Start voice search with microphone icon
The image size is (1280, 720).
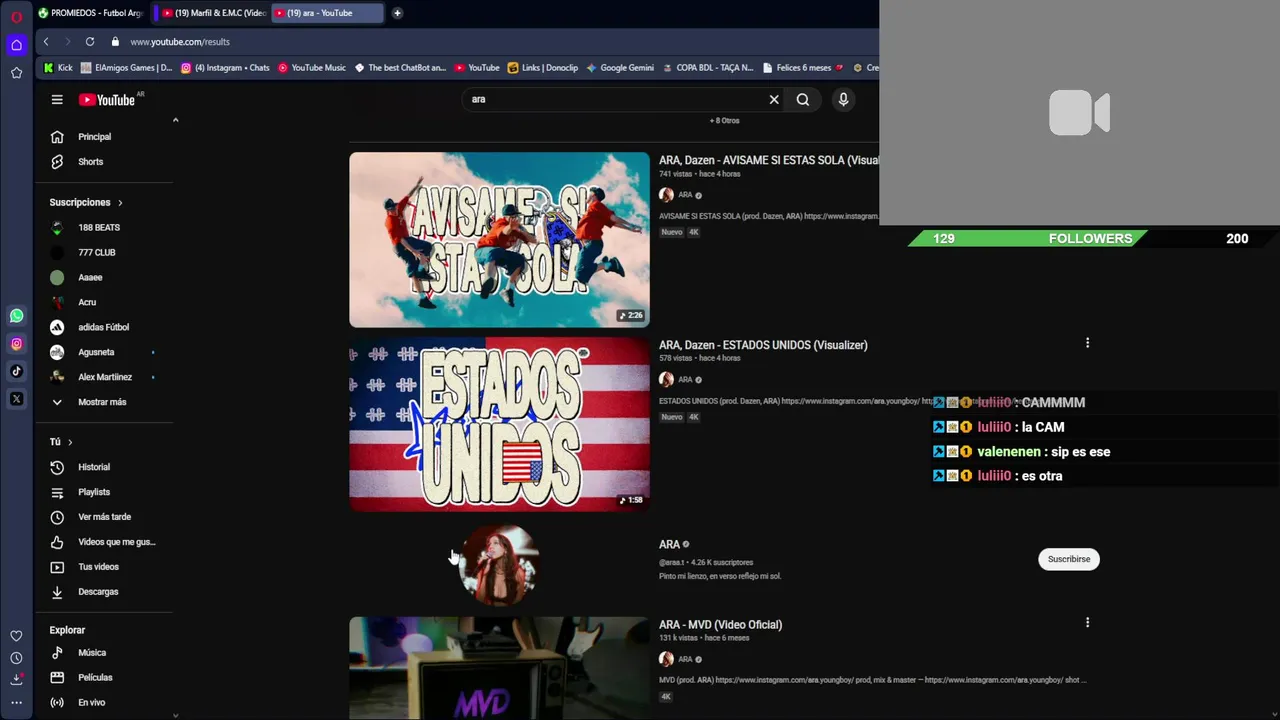click(x=843, y=100)
